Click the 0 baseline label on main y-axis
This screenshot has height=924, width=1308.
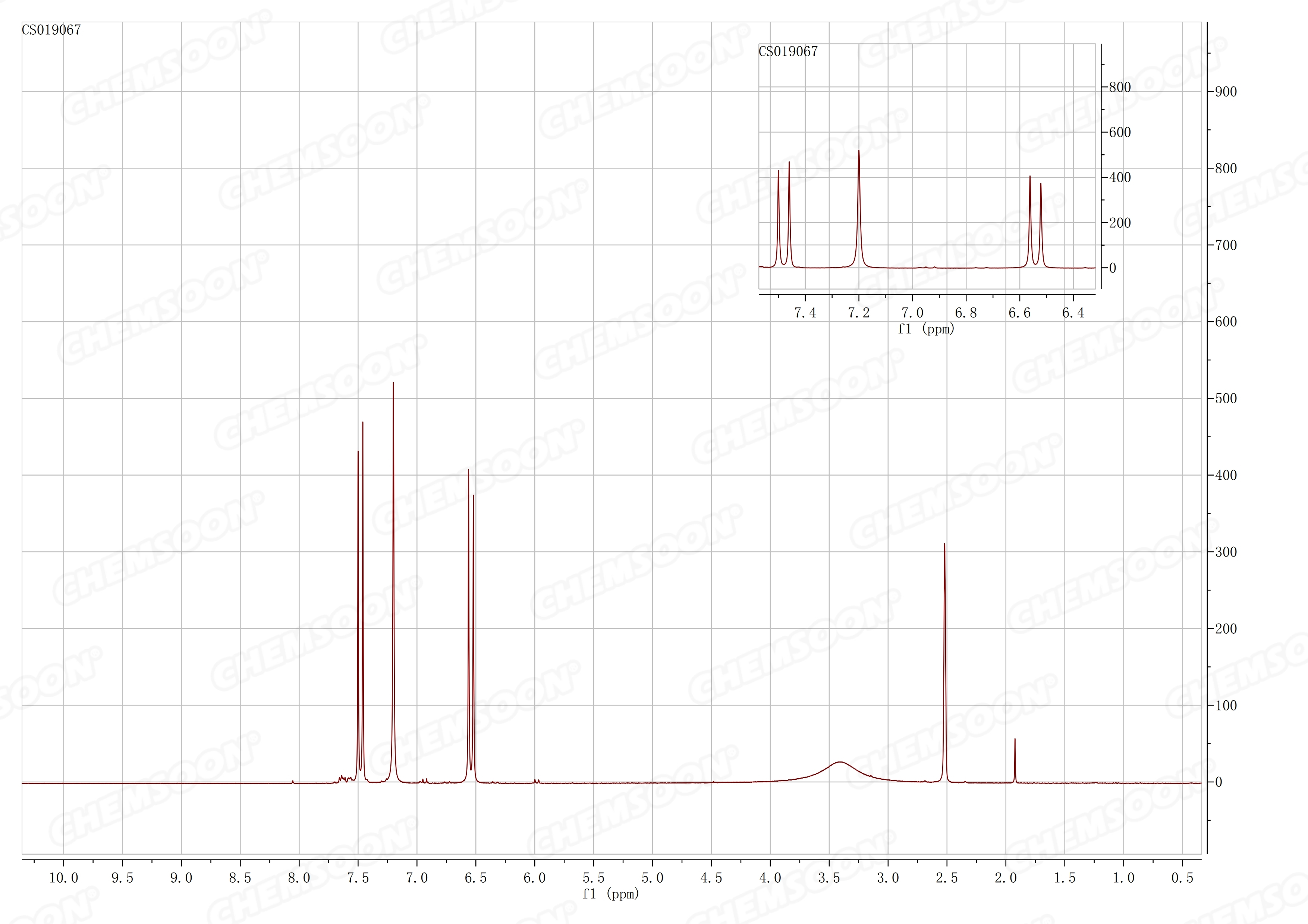[1219, 782]
